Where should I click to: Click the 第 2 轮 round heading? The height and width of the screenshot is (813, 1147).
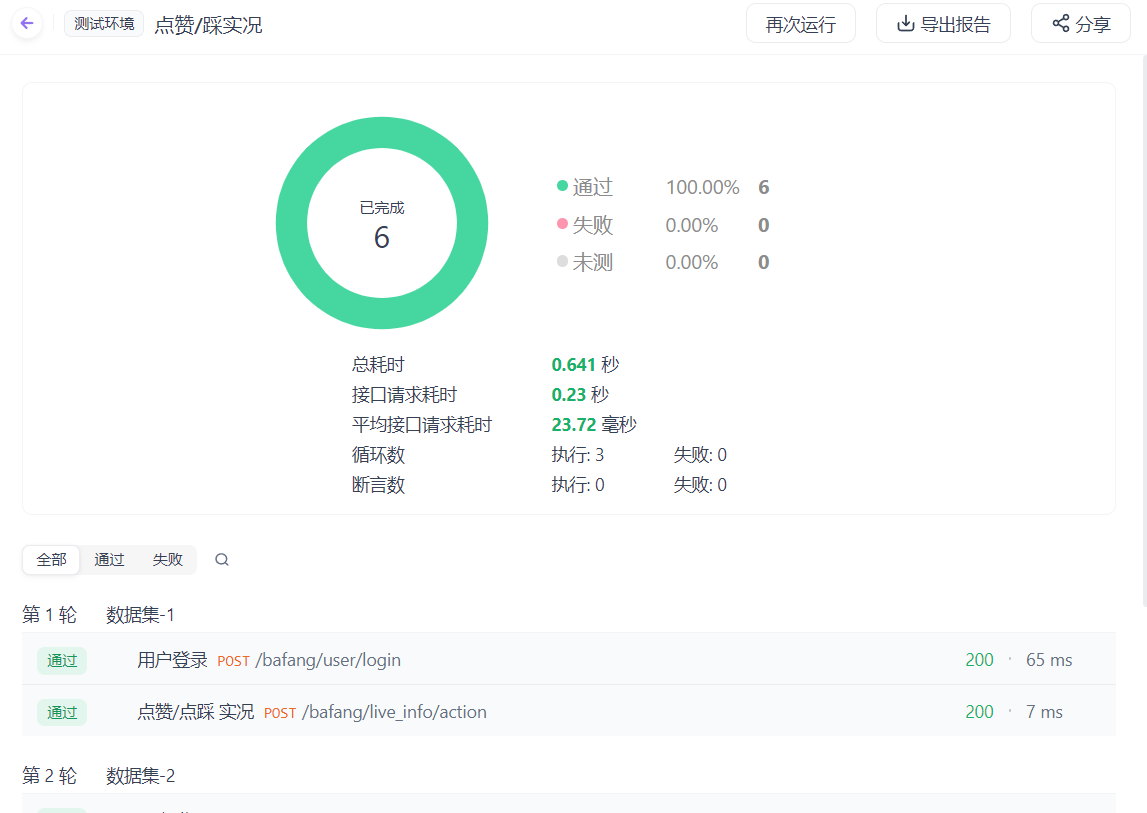[x=49, y=776]
